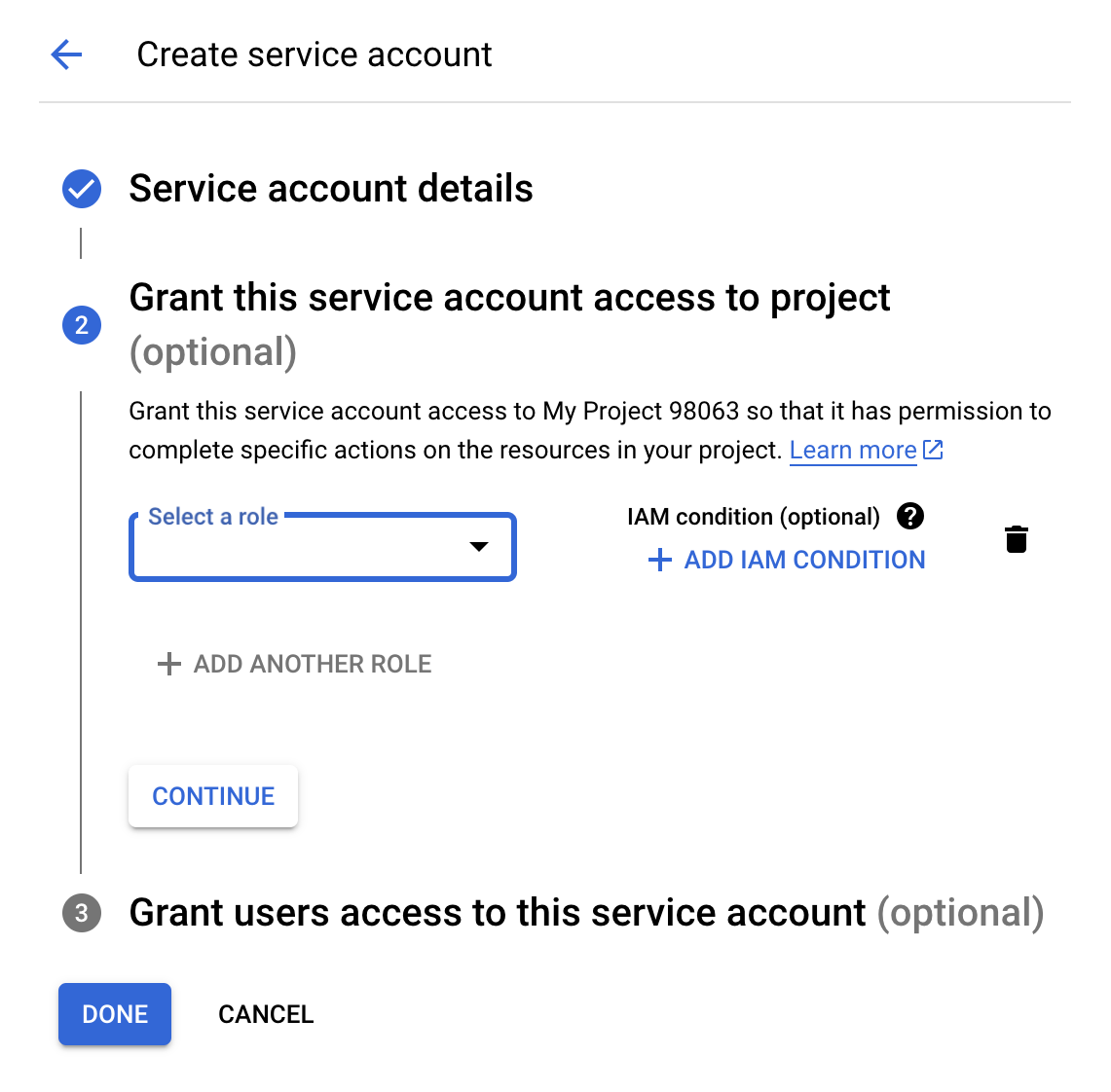Click the plus icon next to ADD IAM CONDITION

point(659,560)
